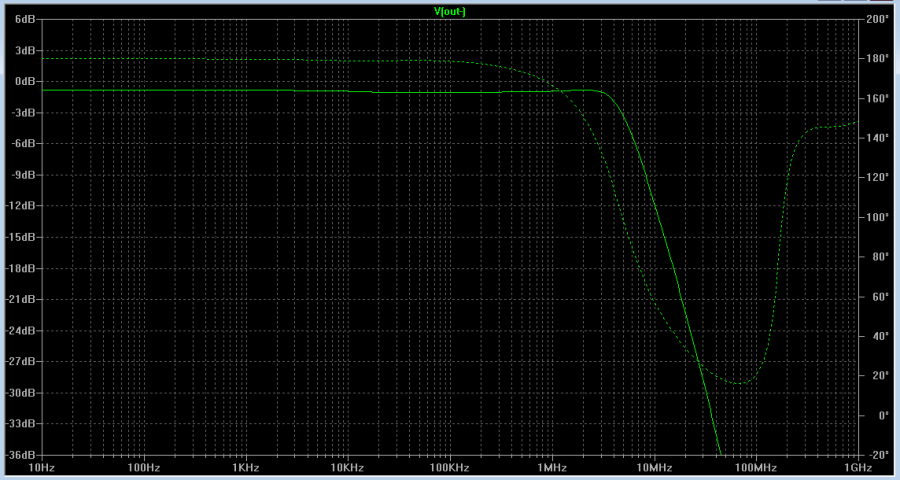Image resolution: width=900 pixels, height=480 pixels.
Task: Select the 100MHz frequency axis label
Action: (x=756, y=467)
